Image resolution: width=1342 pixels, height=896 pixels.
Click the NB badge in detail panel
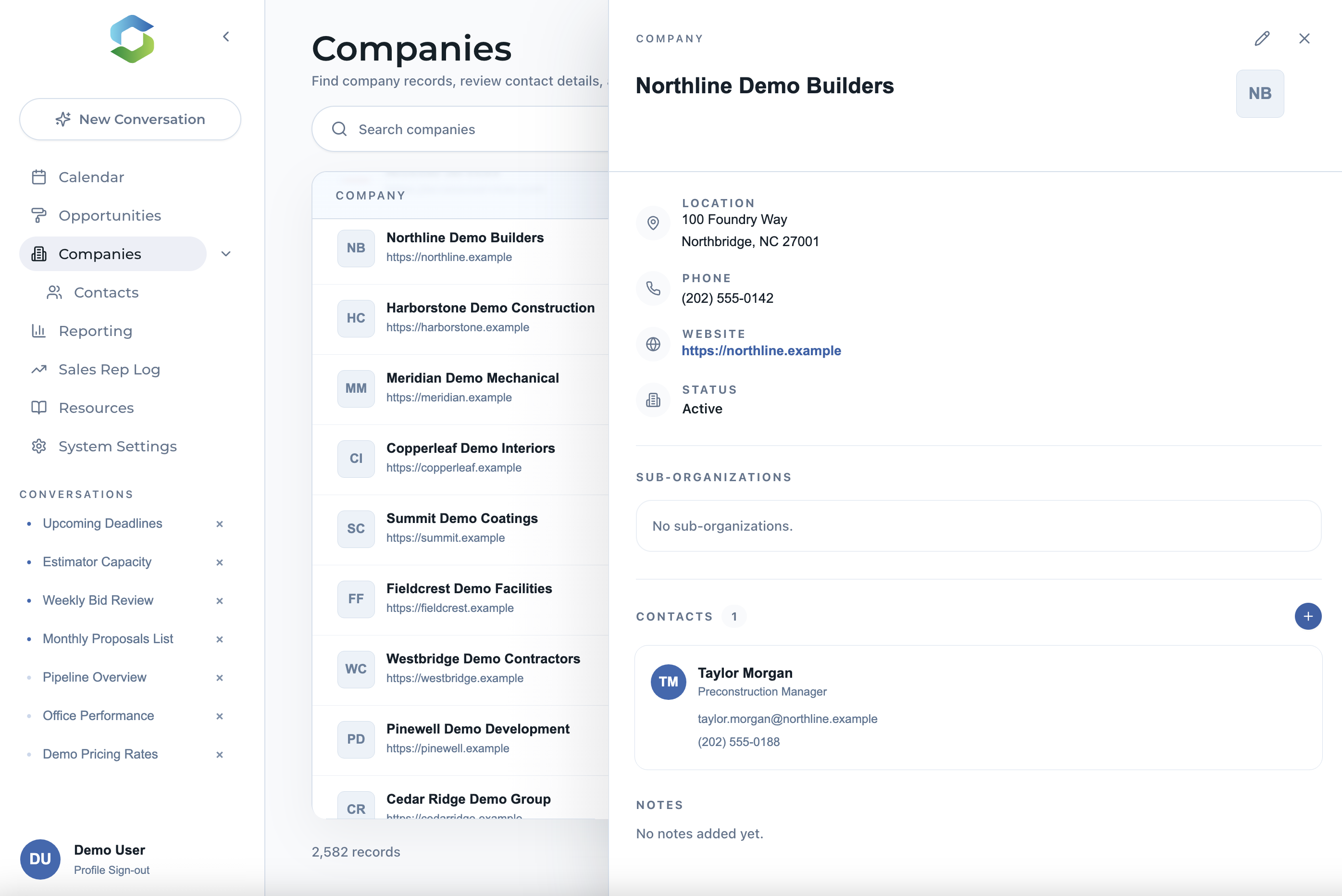(x=1260, y=94)
